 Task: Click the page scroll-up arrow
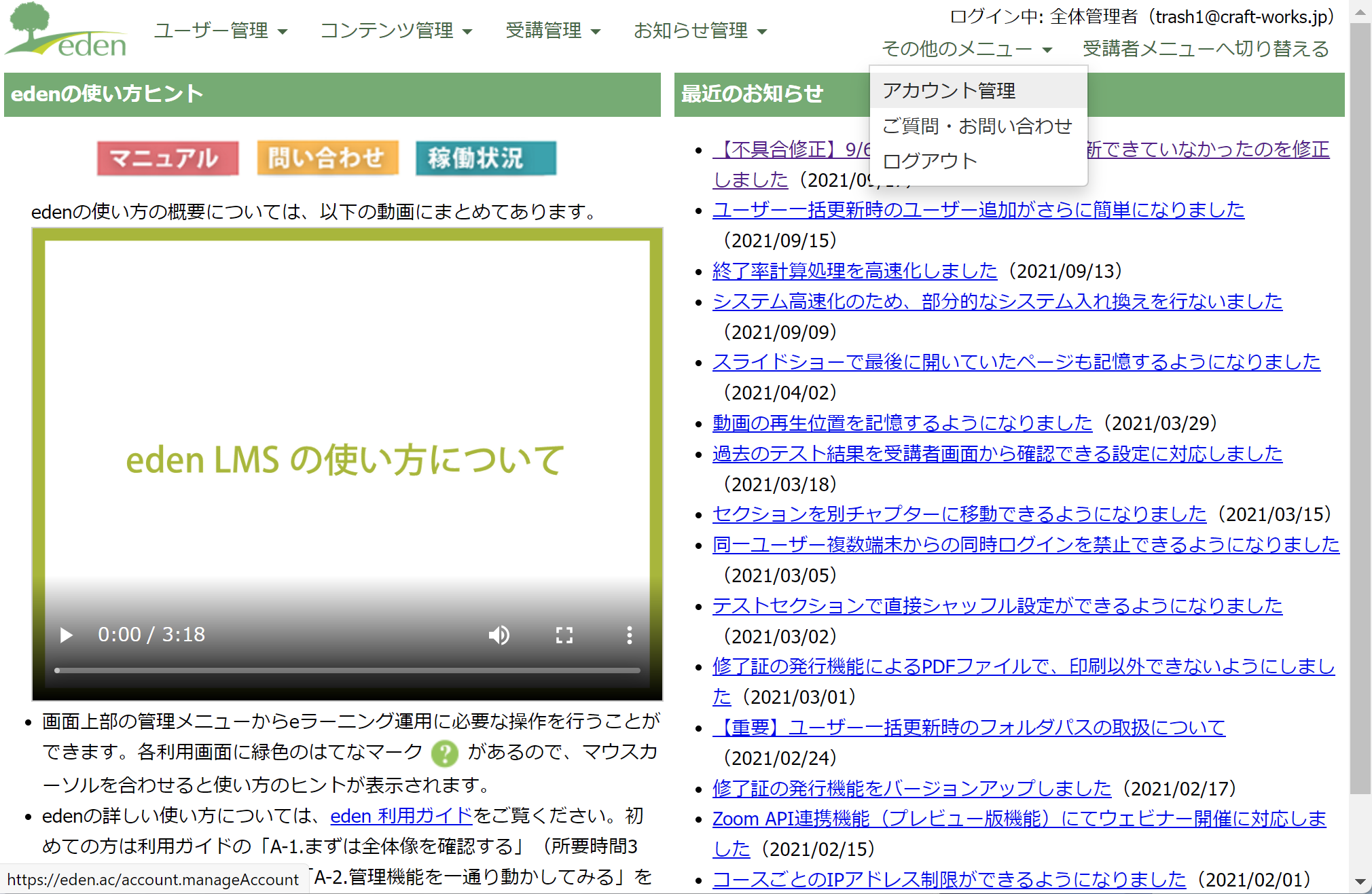pyautogui.click(x=1360, y=11)
